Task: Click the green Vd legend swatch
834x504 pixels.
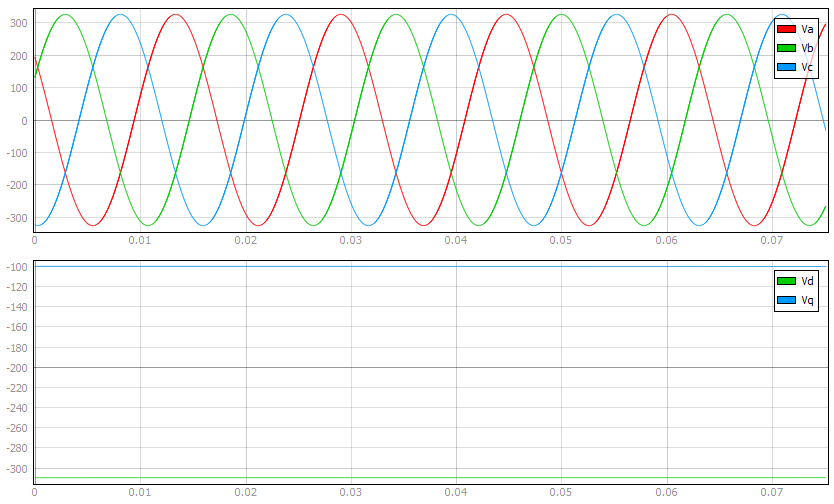Action: click(x=786, y=282)
